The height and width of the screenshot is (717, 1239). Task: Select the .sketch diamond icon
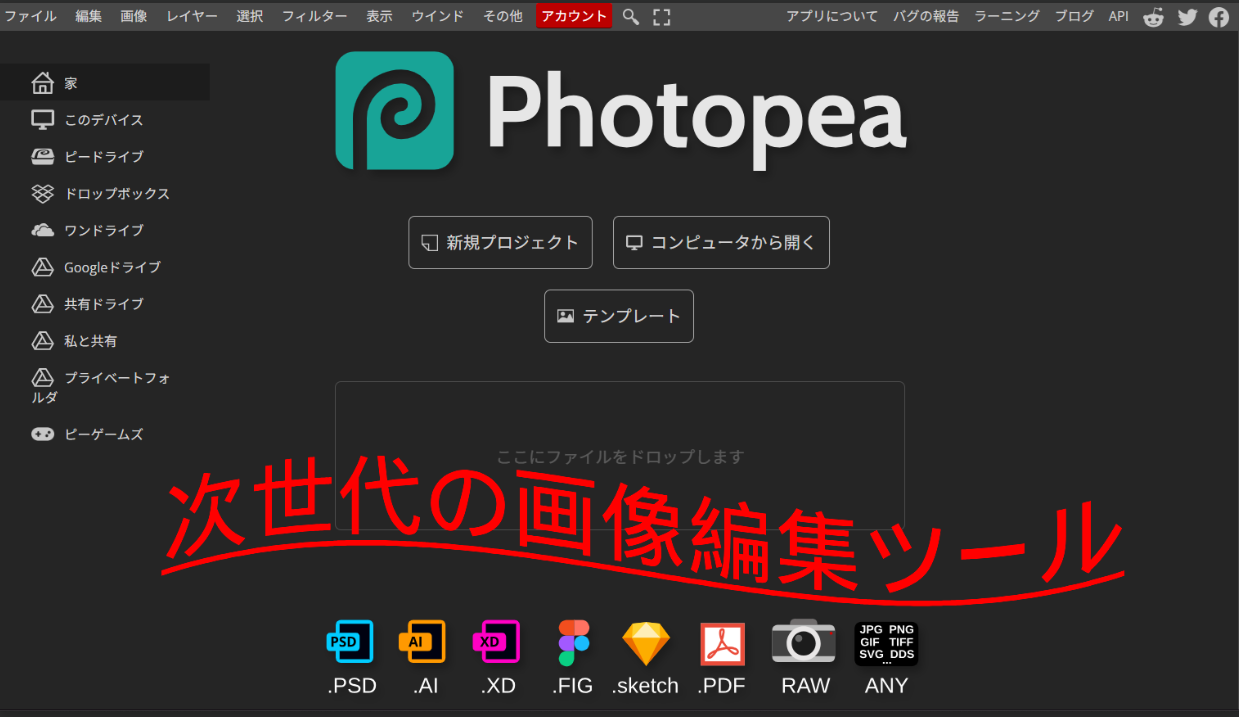[646, 644]
